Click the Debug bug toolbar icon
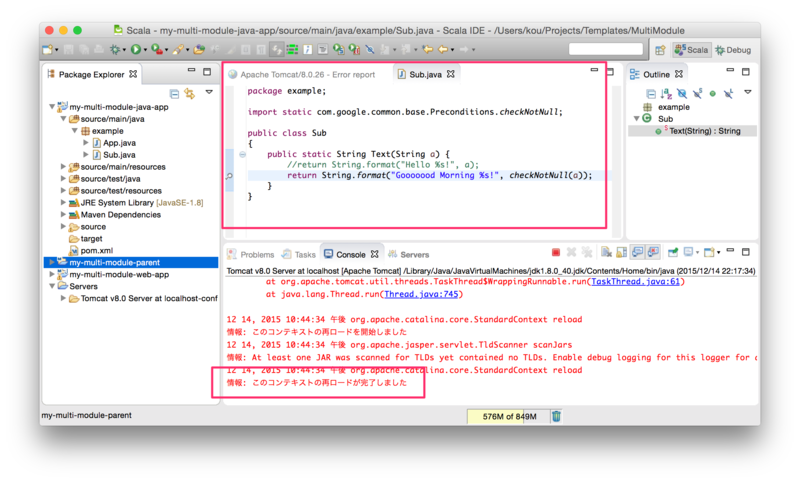Viewport: 800px width, 482px height. [116, 49]
